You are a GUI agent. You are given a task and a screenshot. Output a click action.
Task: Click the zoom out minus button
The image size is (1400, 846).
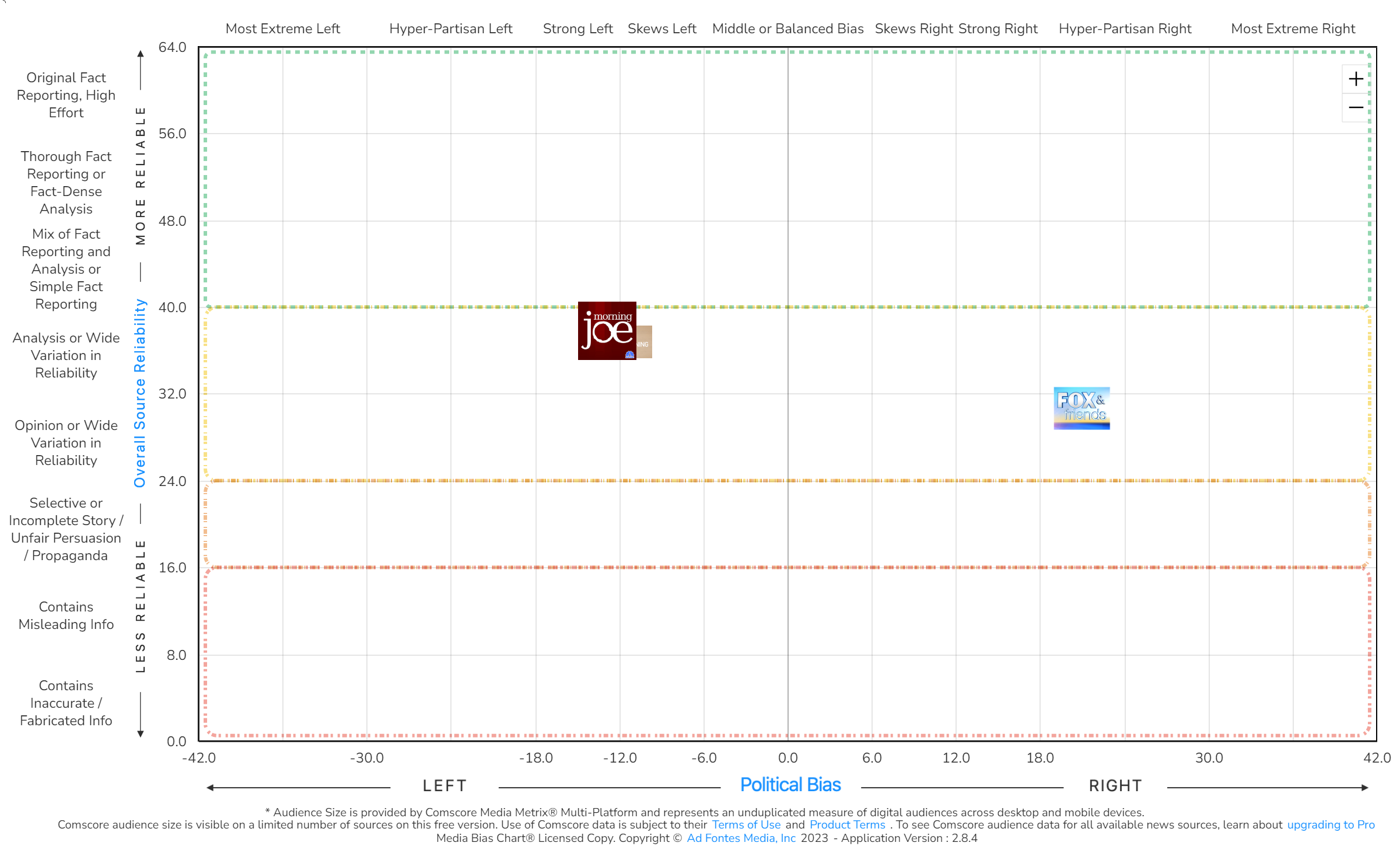point(1356,107)
